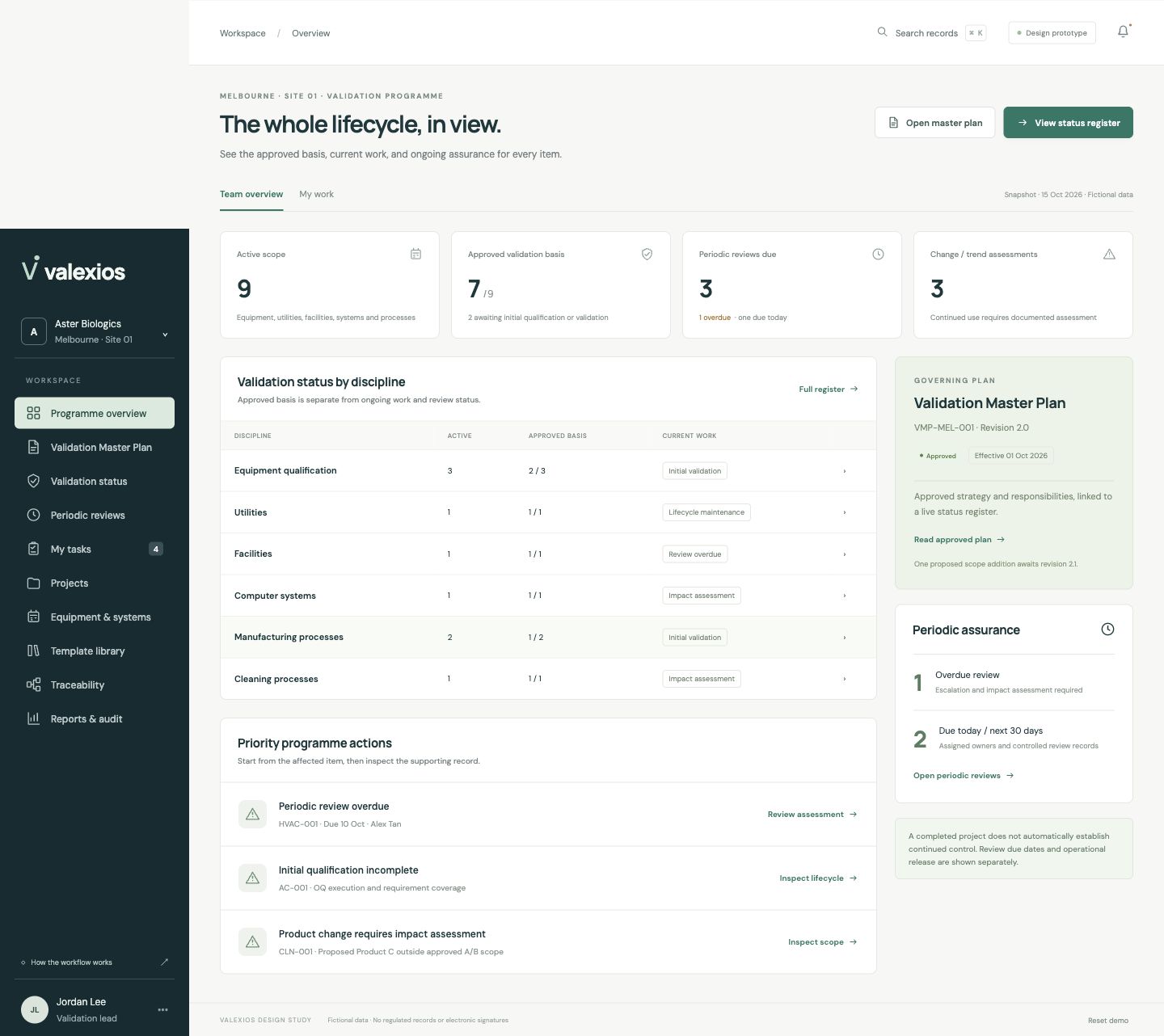Click the shield icon on Approved validation basis card

click(647, 254)
